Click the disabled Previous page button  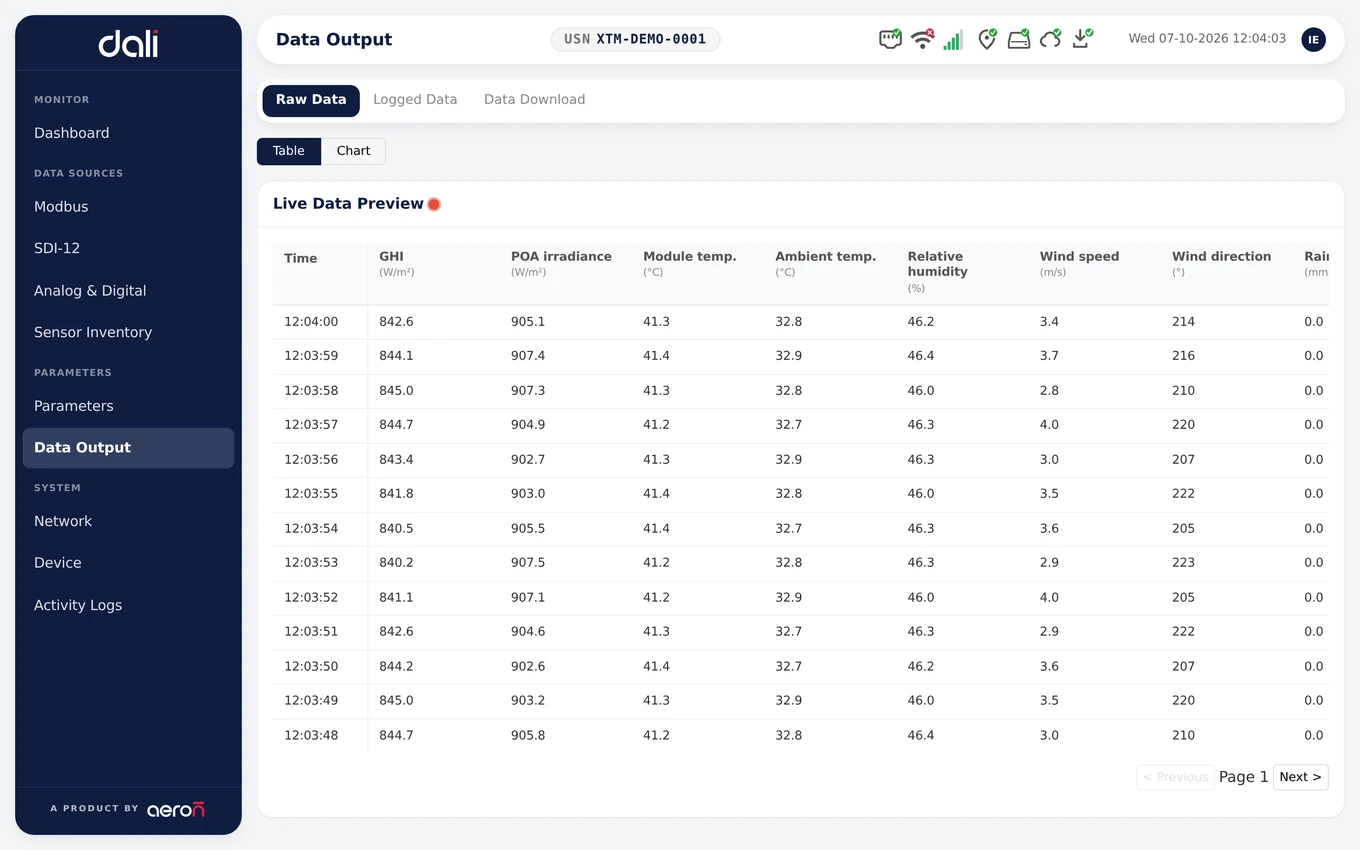(1175, 777)
